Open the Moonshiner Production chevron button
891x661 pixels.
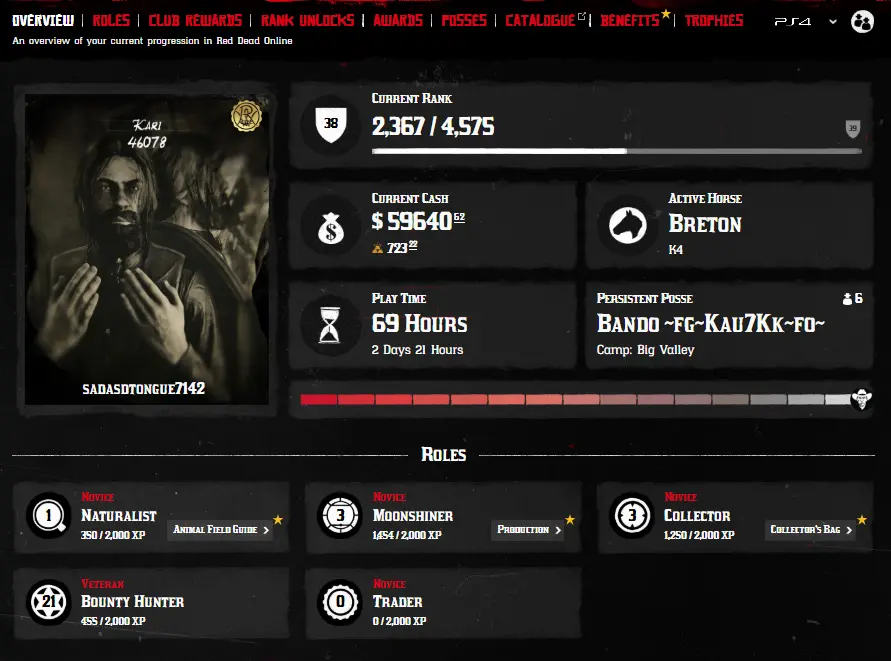pyautogui.click(x=528, y=530)
